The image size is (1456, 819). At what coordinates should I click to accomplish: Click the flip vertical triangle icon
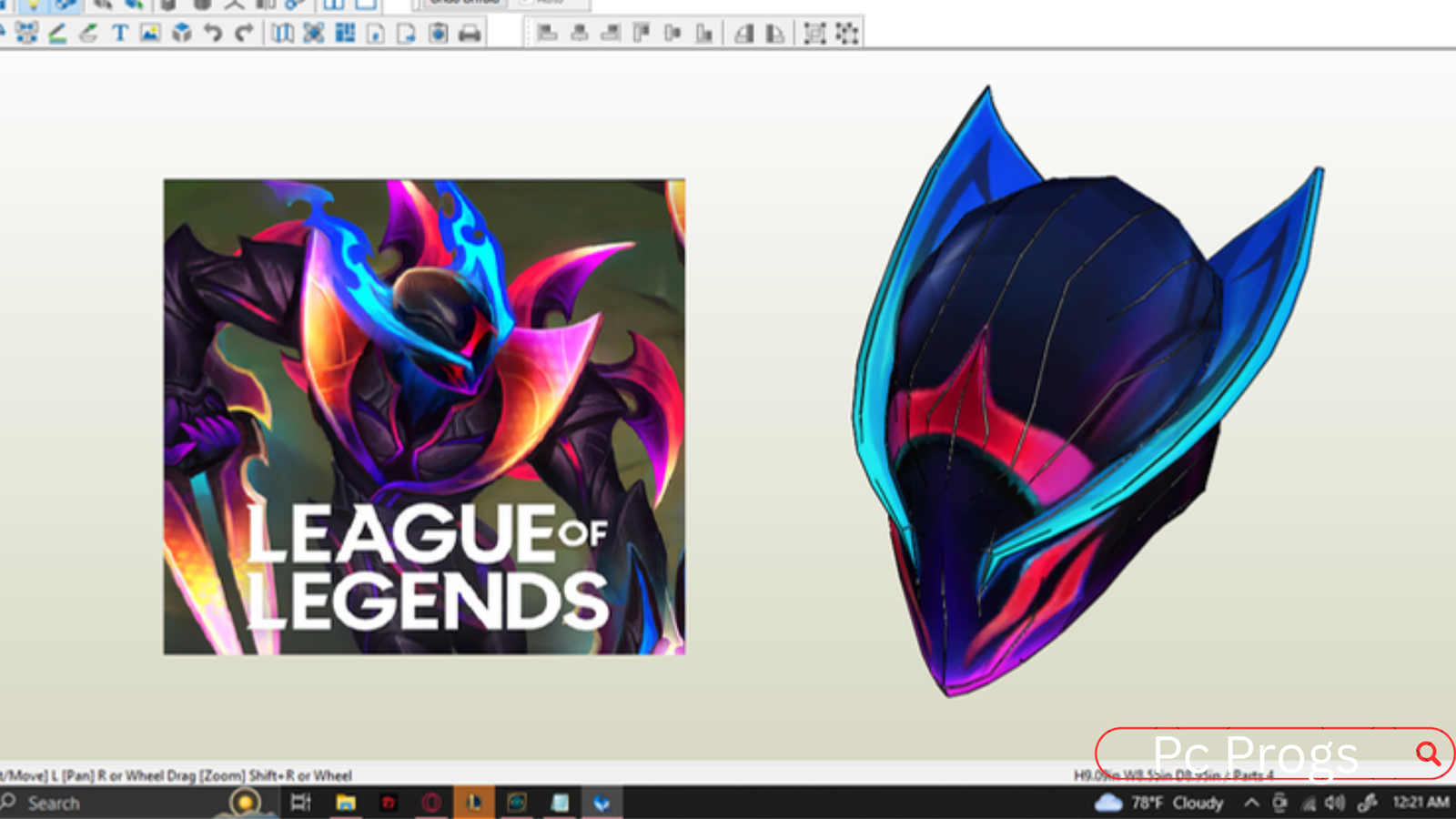coord(775,34)
